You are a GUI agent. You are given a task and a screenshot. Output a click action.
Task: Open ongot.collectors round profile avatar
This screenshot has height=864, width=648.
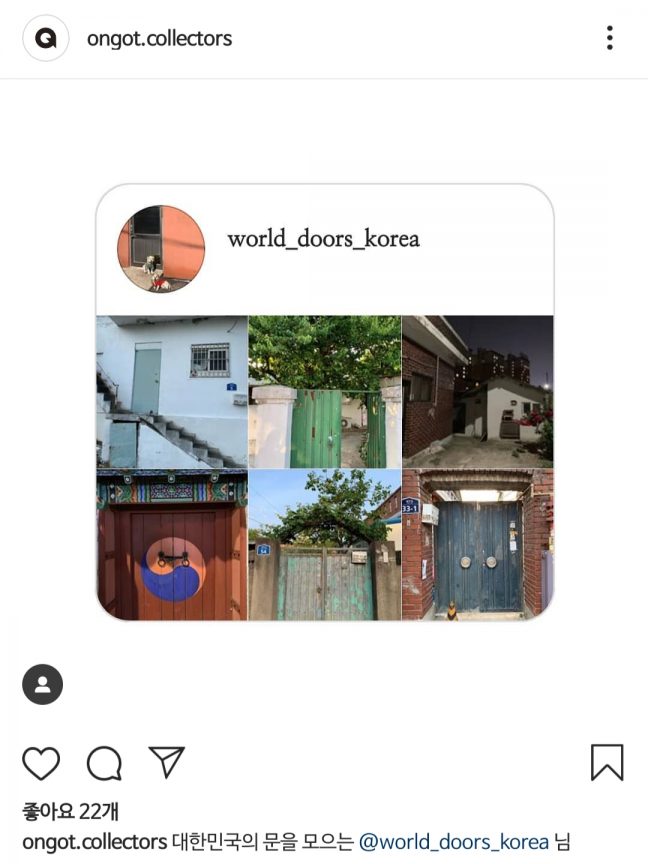point(46,38)
